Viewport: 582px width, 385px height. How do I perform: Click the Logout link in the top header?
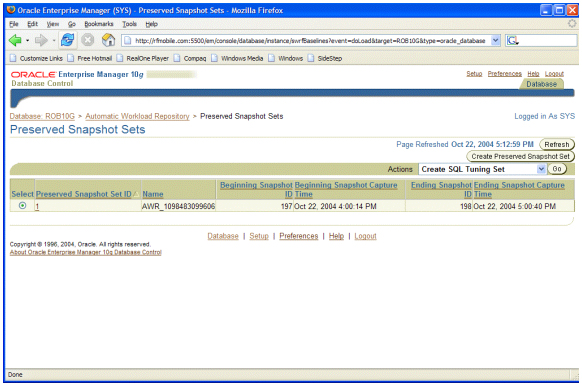tap(554, 74)
